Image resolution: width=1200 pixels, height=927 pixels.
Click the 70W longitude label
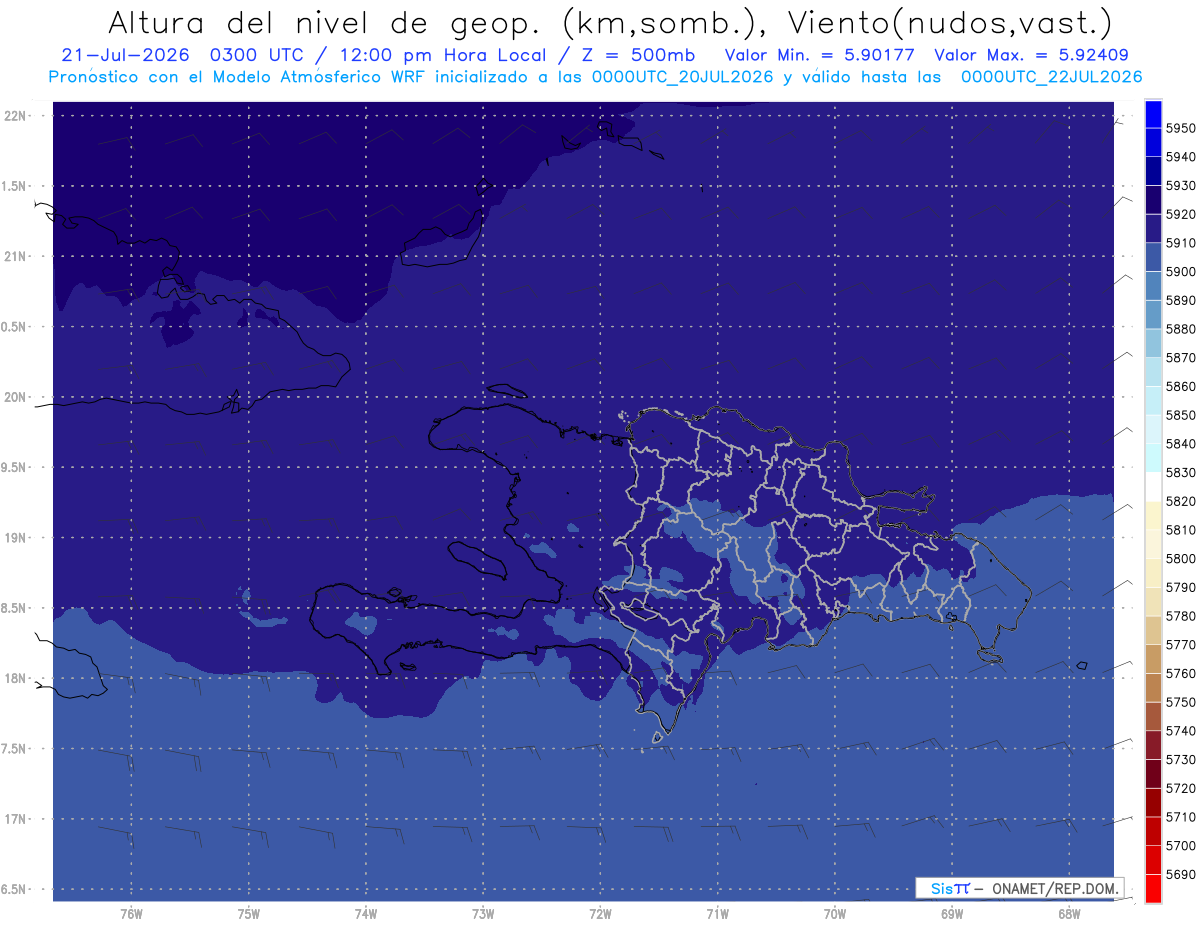(835, 913)
